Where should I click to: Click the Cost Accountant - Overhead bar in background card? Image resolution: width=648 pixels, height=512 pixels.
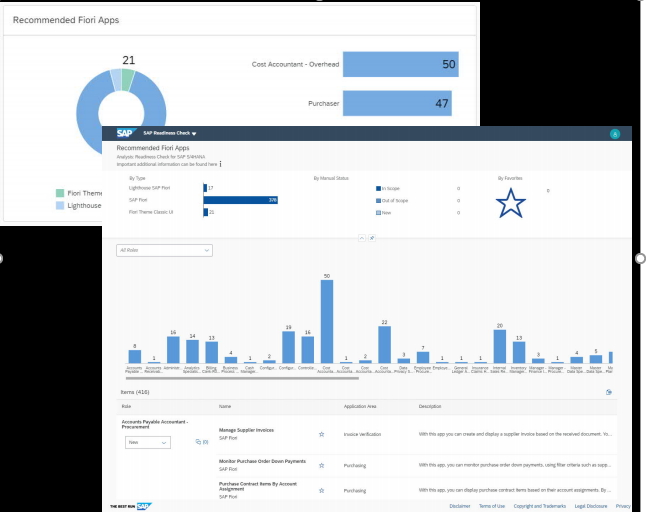point(401,64)
